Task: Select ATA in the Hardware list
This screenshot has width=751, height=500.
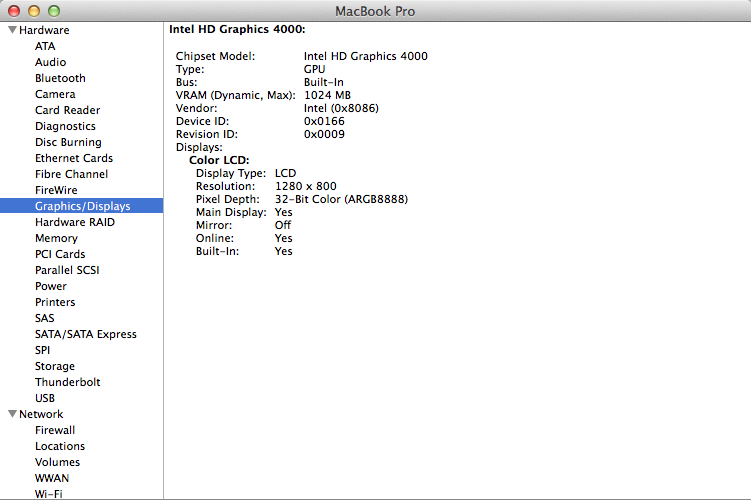Action: 45,46
